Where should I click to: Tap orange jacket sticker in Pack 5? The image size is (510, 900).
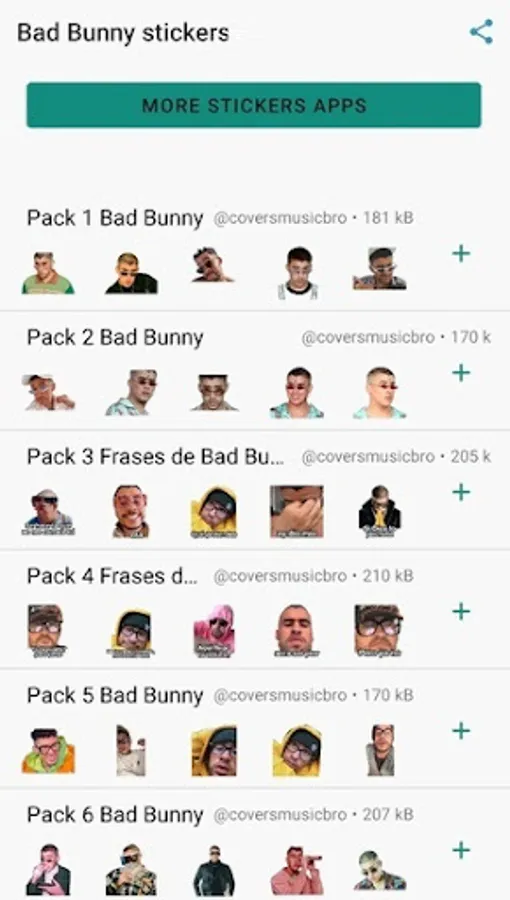point(48,751)
